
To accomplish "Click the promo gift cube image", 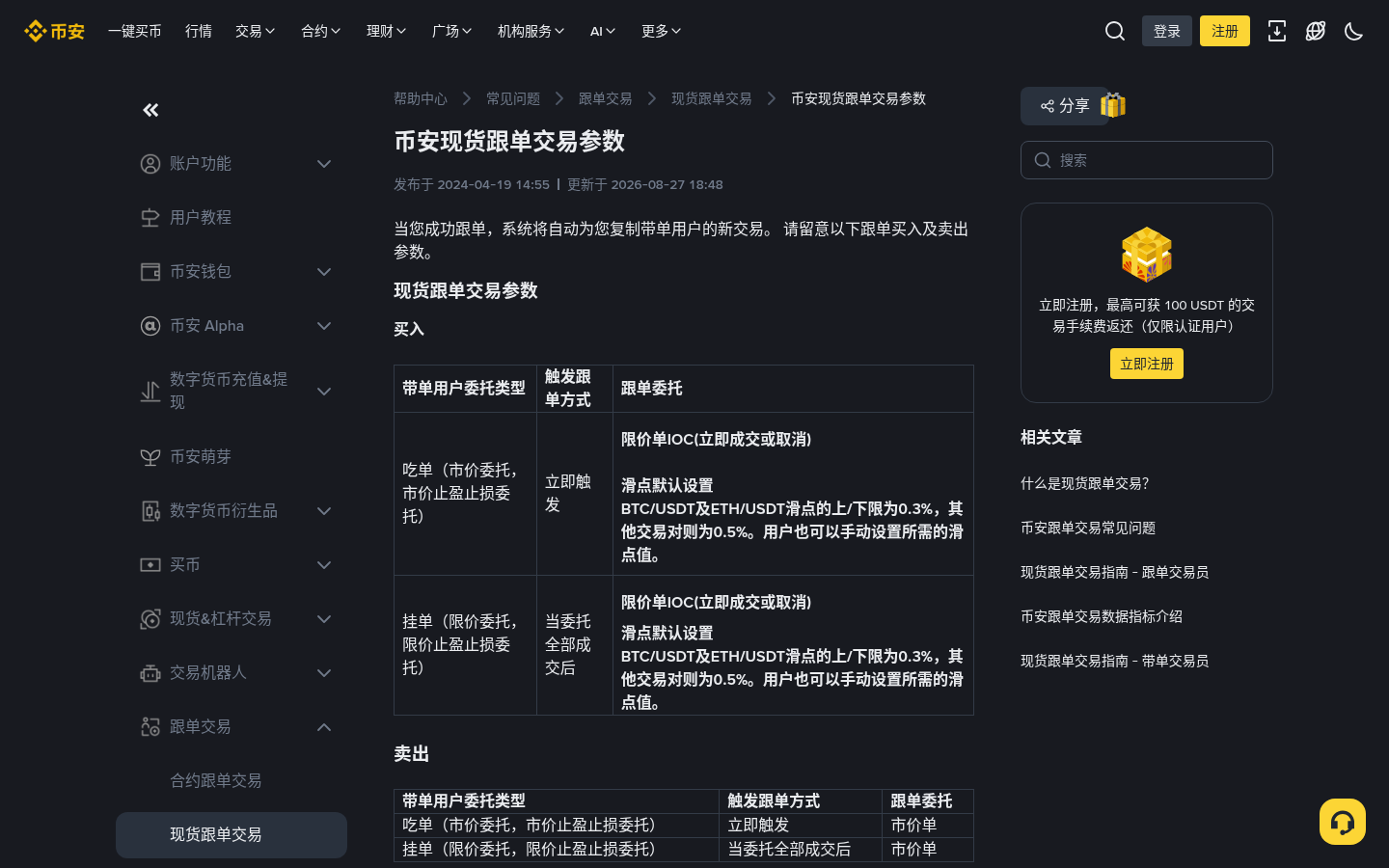I will 1147,255.
